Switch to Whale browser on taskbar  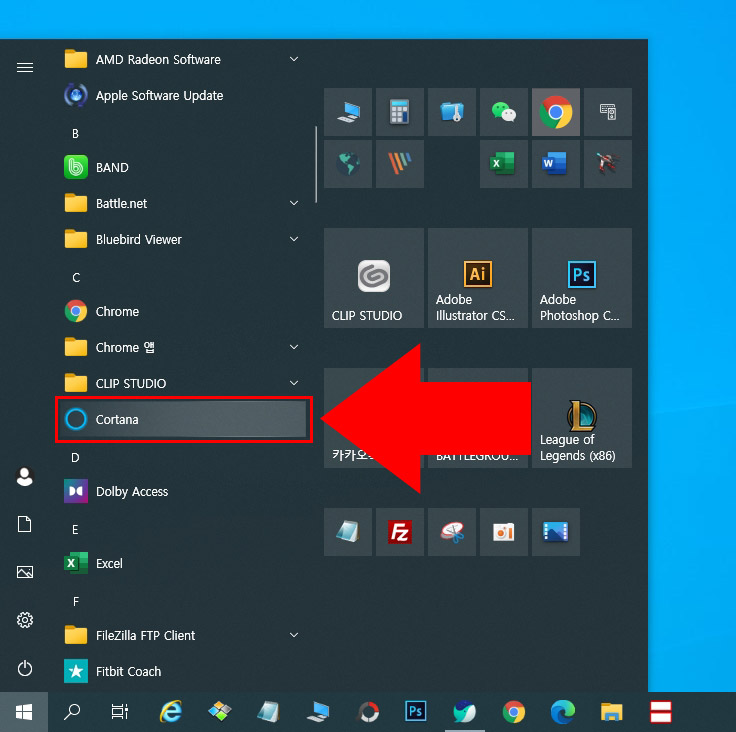coord(465,712)
